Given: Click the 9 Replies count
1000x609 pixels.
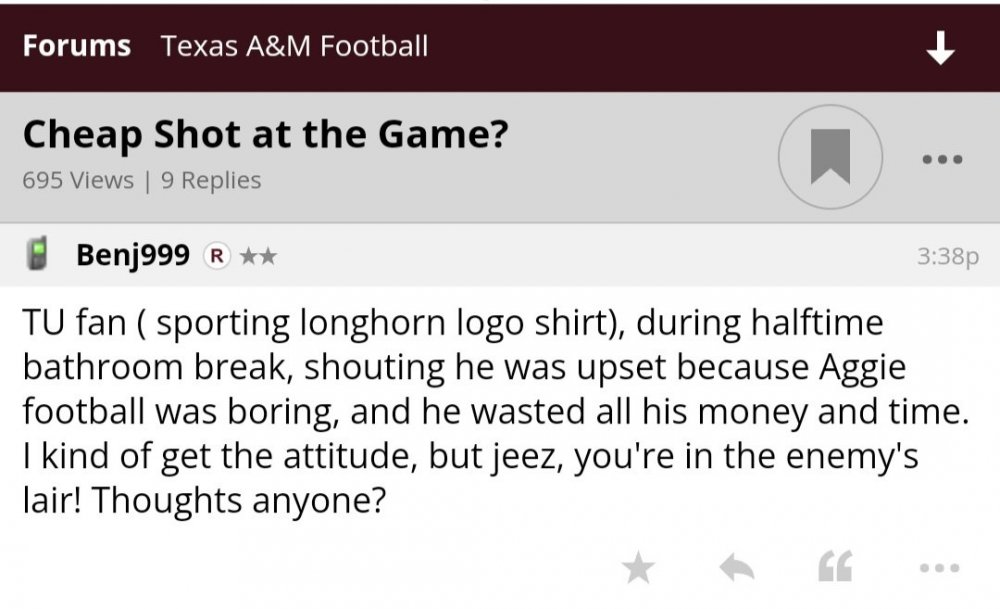Looking at the screenshot, I should click(x=210, y=181).
